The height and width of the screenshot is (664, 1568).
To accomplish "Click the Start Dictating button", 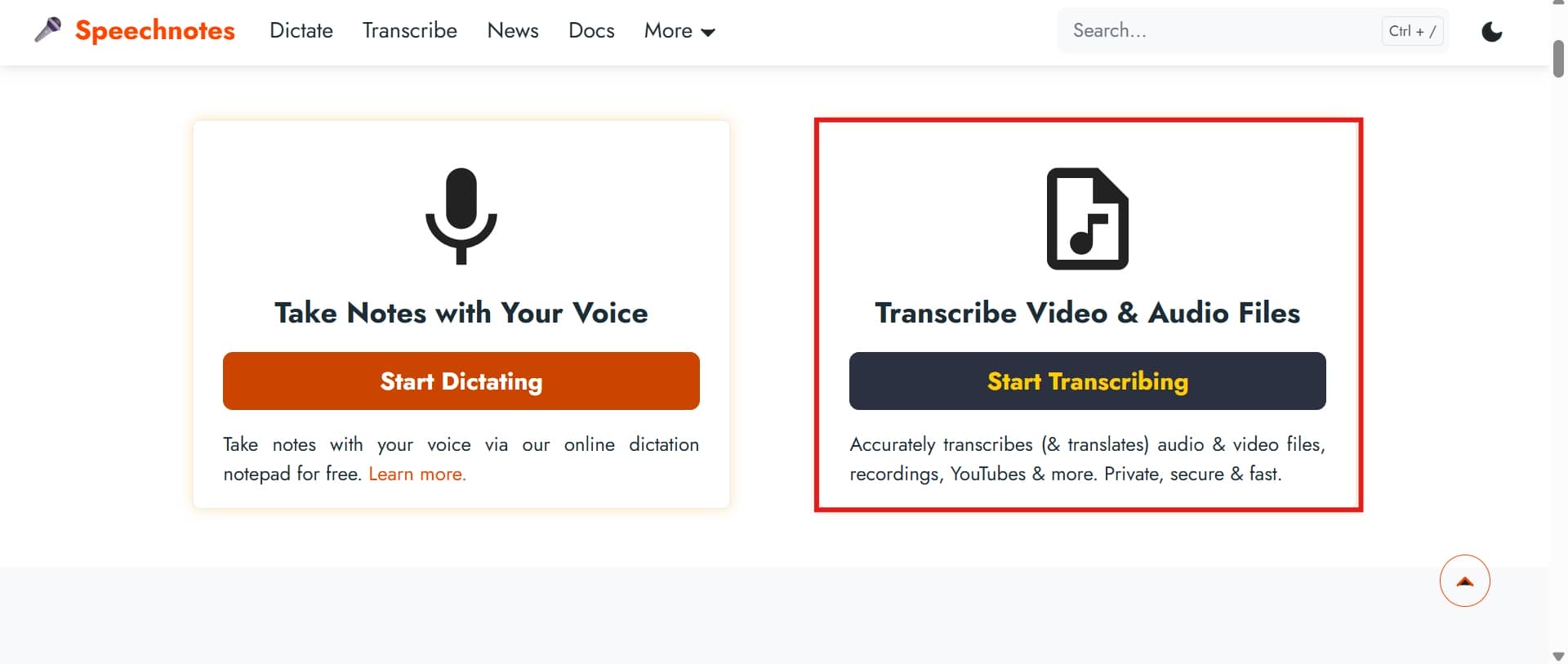I will (x=461, y=381).
